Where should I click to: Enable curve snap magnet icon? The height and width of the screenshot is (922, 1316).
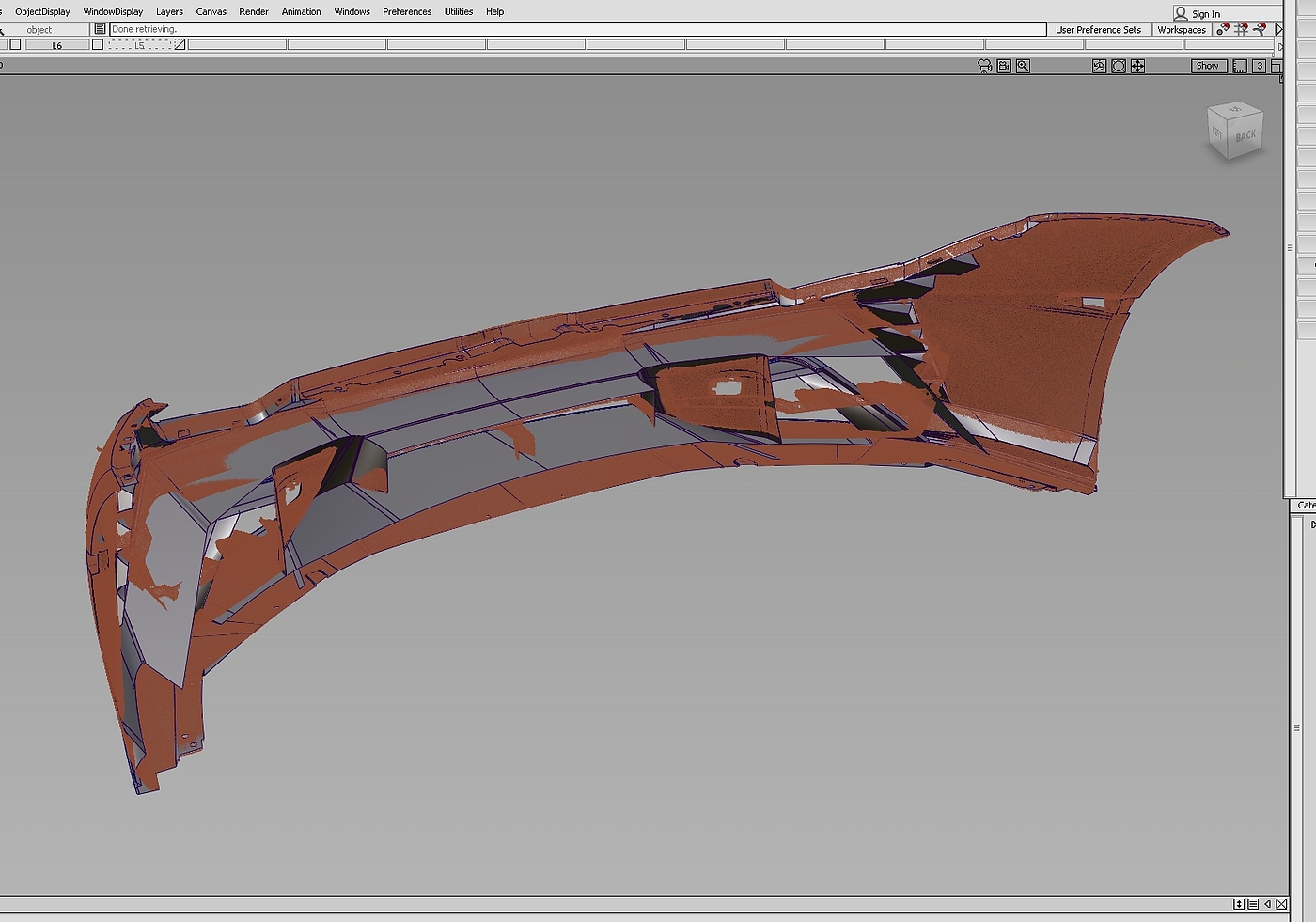1261,29
